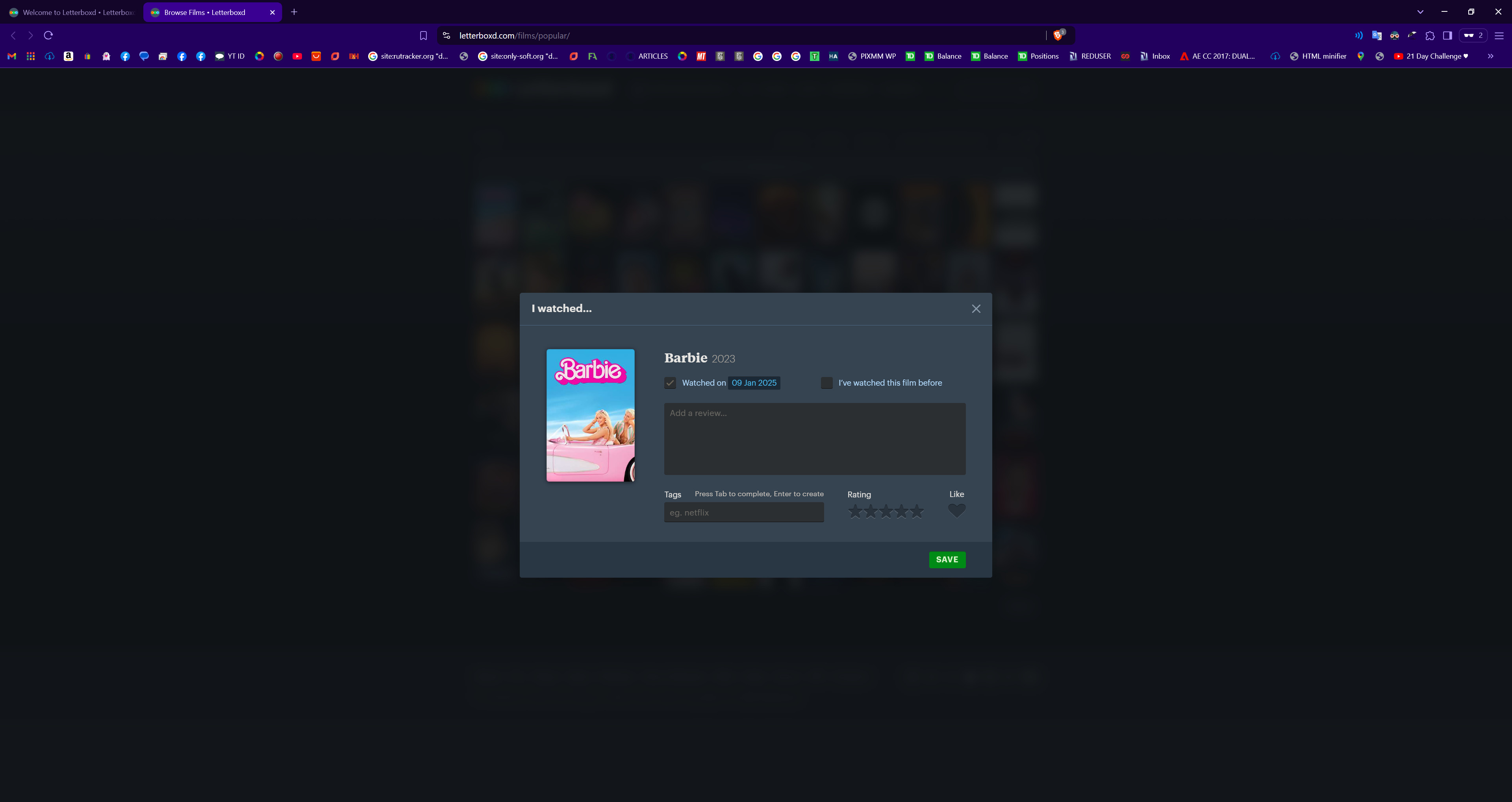The image size is (1512, 802).
Task: Open the "site:rutracker.org" Google search bookmark
Action: pos(409,56)
